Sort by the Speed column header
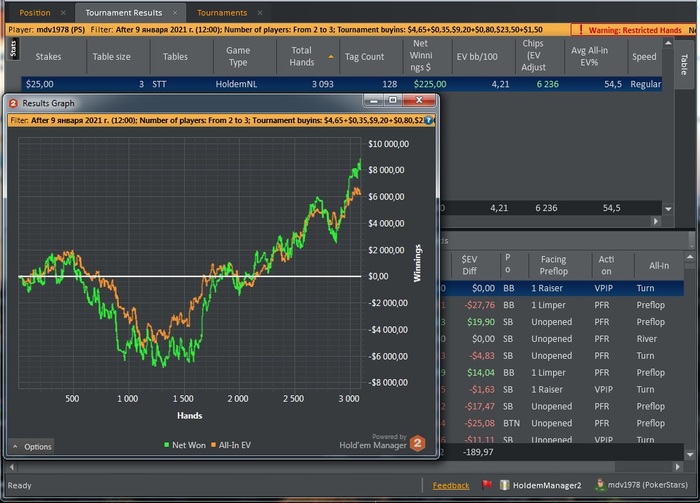This screenshot has width=700, height=503. [x=644, y=57]
